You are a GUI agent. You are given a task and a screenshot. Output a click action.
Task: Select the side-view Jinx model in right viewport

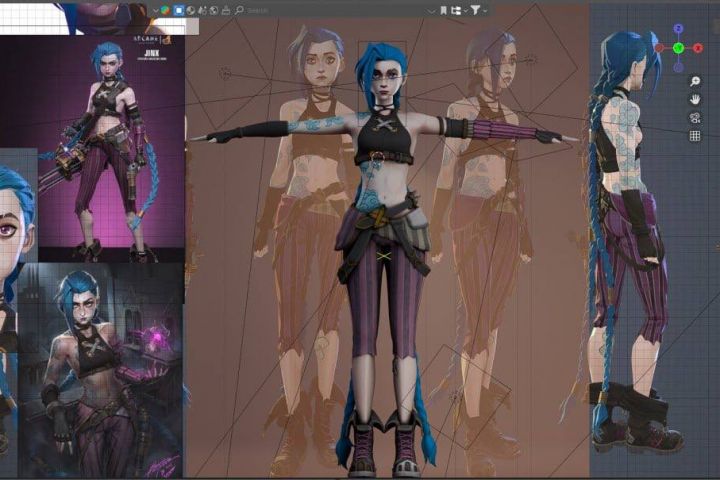point(636,243)
